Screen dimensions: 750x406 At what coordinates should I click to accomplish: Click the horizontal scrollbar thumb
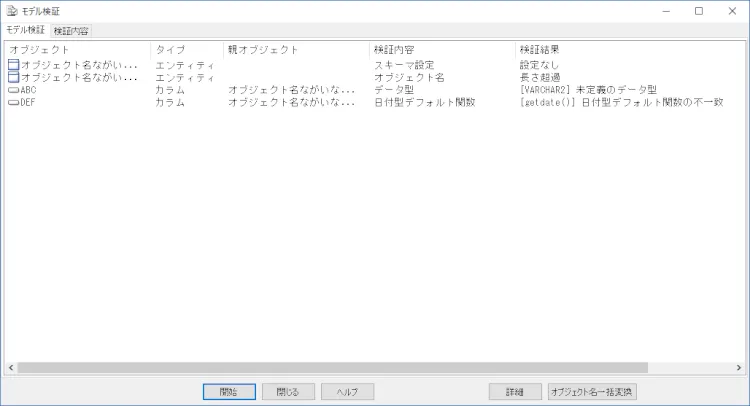(332, 368)
